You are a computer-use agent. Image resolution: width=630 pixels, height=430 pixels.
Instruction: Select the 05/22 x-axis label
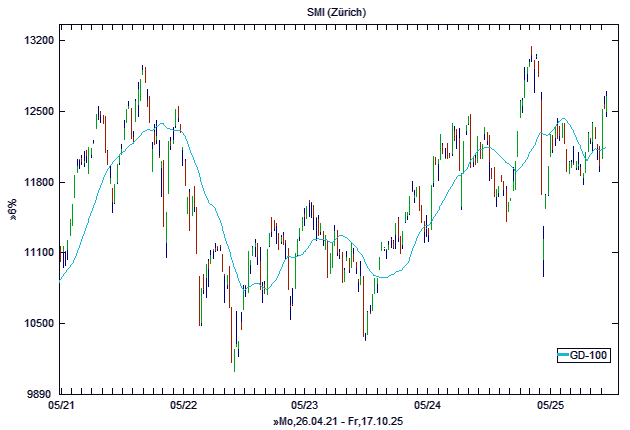click(183, 406)
